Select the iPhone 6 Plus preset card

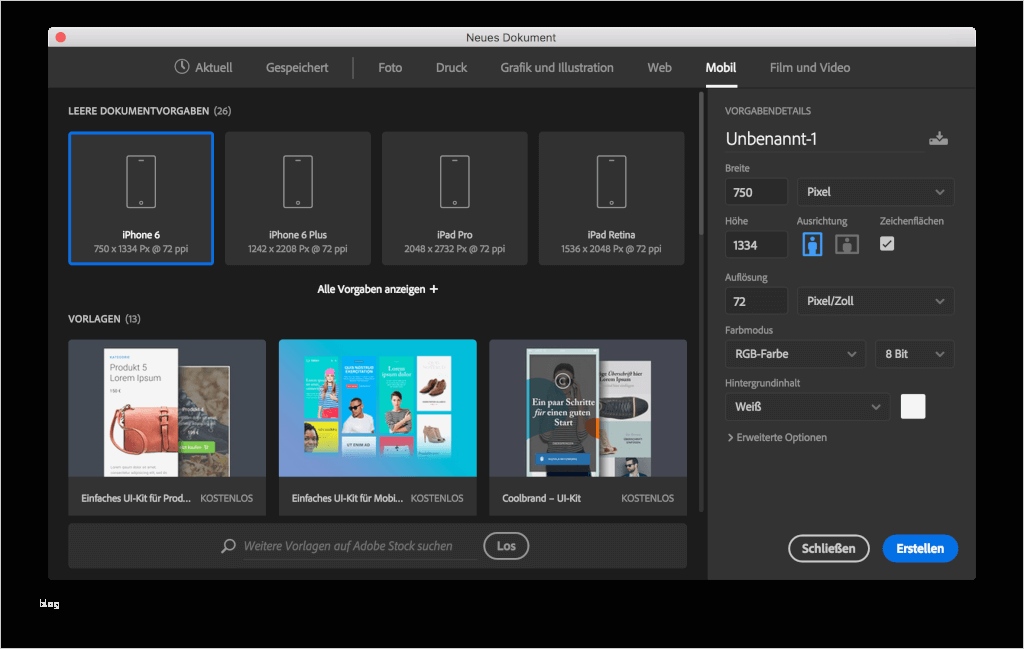coord(298,198)
